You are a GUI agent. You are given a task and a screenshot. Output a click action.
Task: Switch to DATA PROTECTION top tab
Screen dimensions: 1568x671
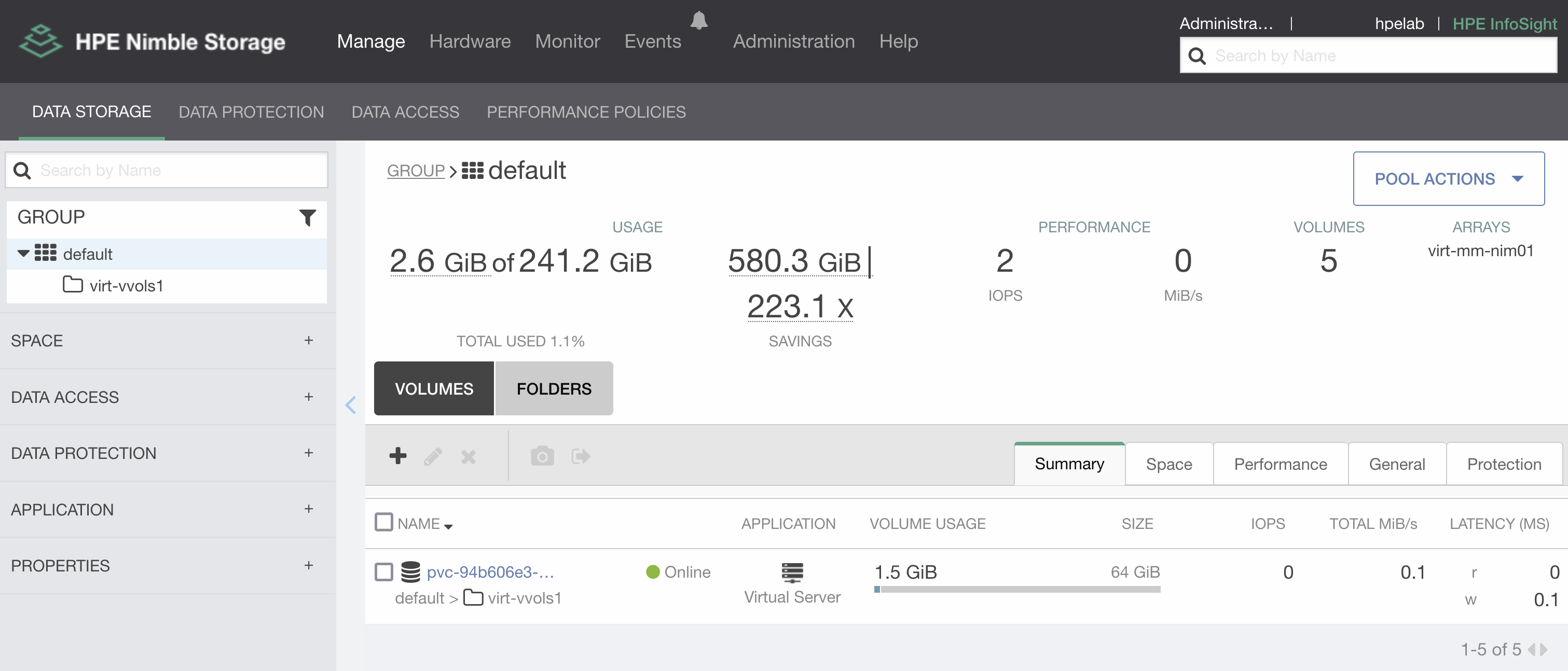pos(251,112)
